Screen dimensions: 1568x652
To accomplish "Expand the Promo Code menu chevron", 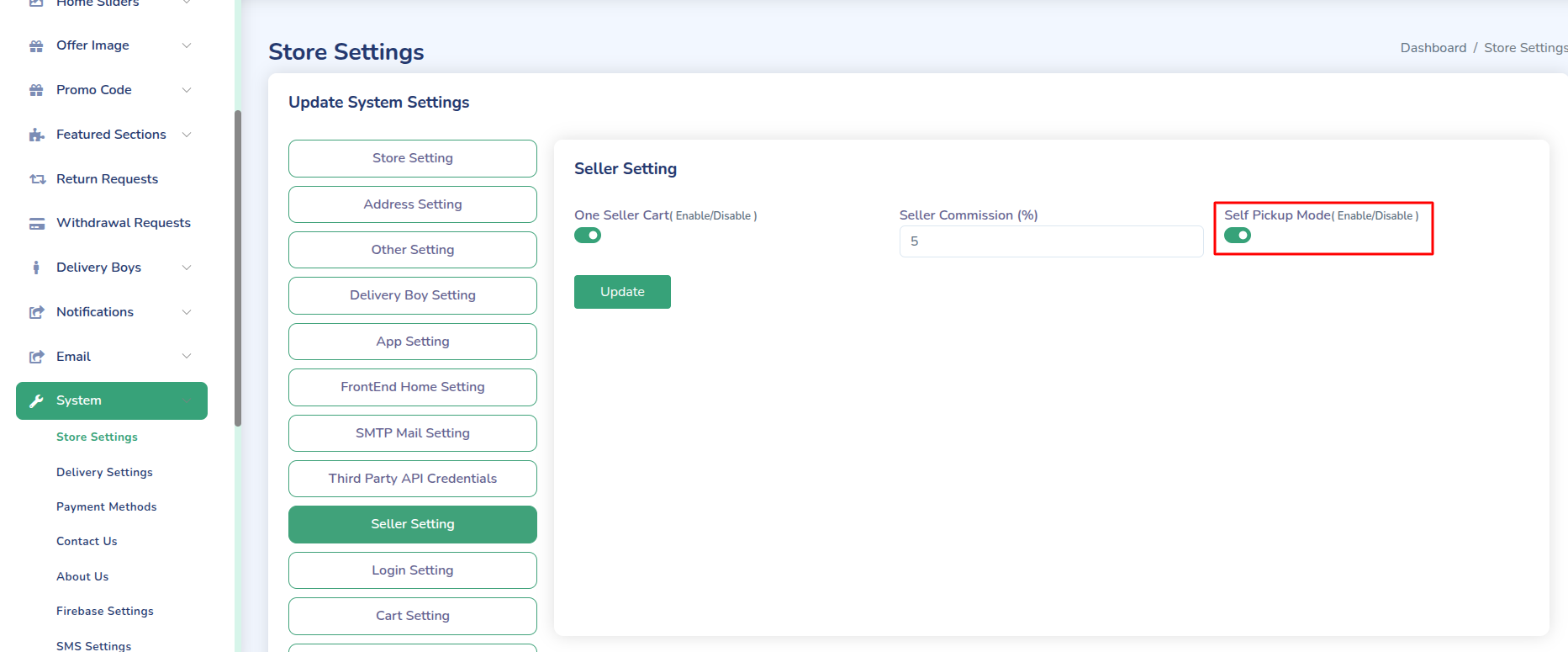I will pos(187,90).
